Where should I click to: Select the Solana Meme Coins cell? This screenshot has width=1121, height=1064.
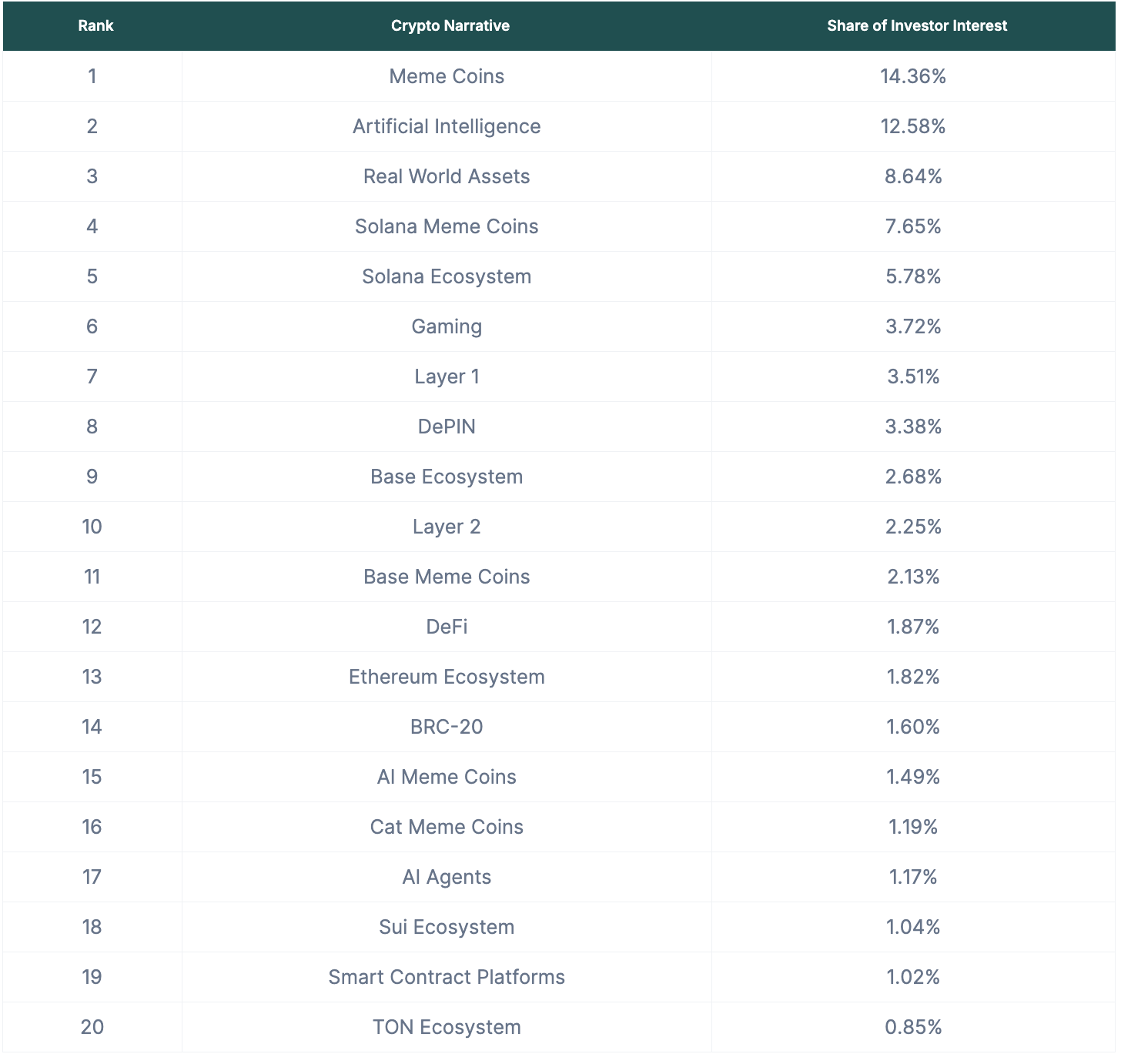tap(447, 226)
